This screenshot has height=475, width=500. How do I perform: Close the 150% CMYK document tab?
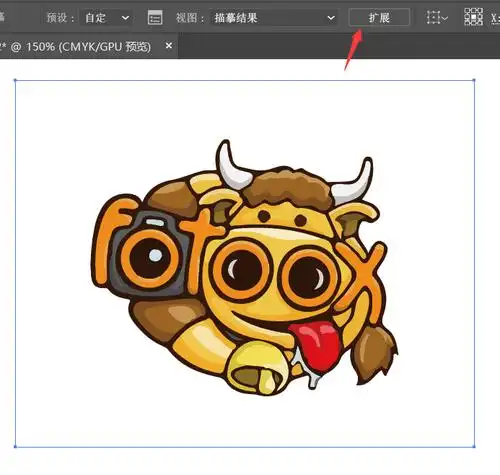[x=169, y=46]
